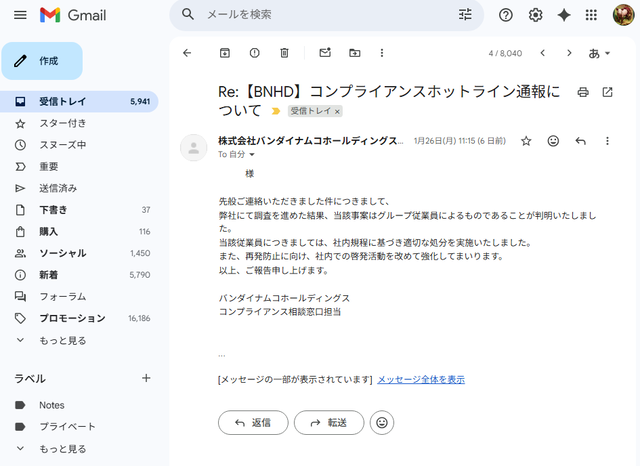Click the 返信 reply button
The width and height of the screenshot is (640, 466).
pos(253,423)
